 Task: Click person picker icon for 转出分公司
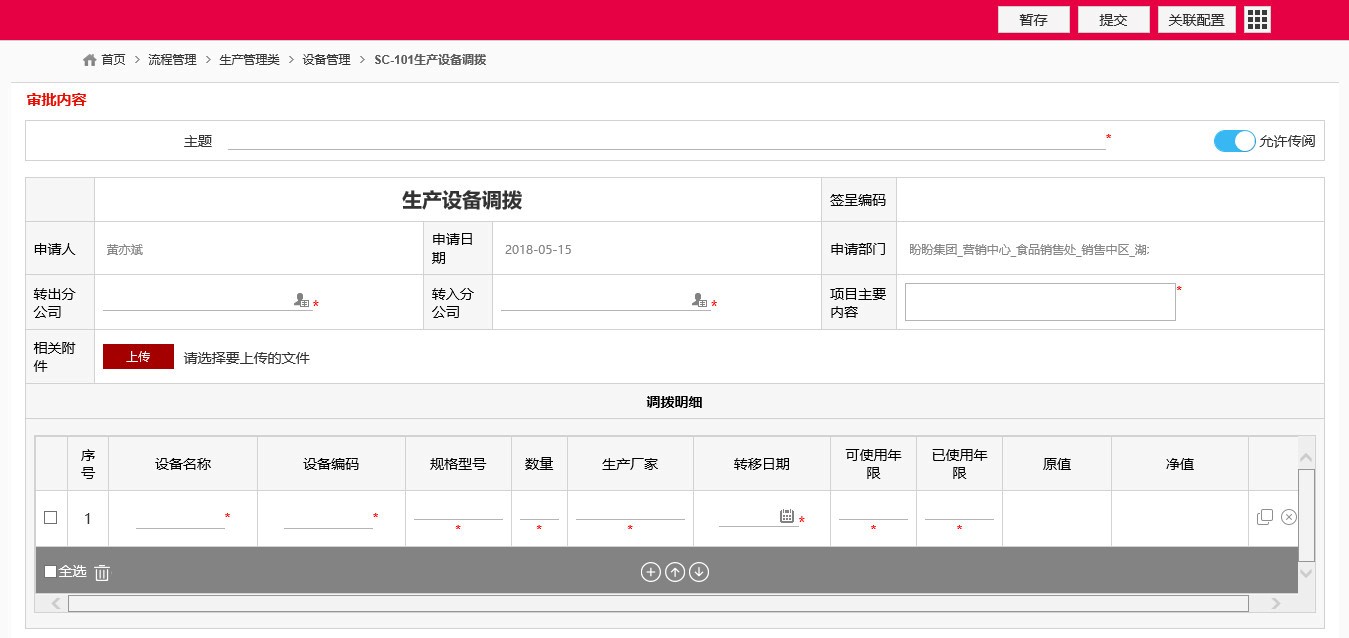tap(301, 300)
